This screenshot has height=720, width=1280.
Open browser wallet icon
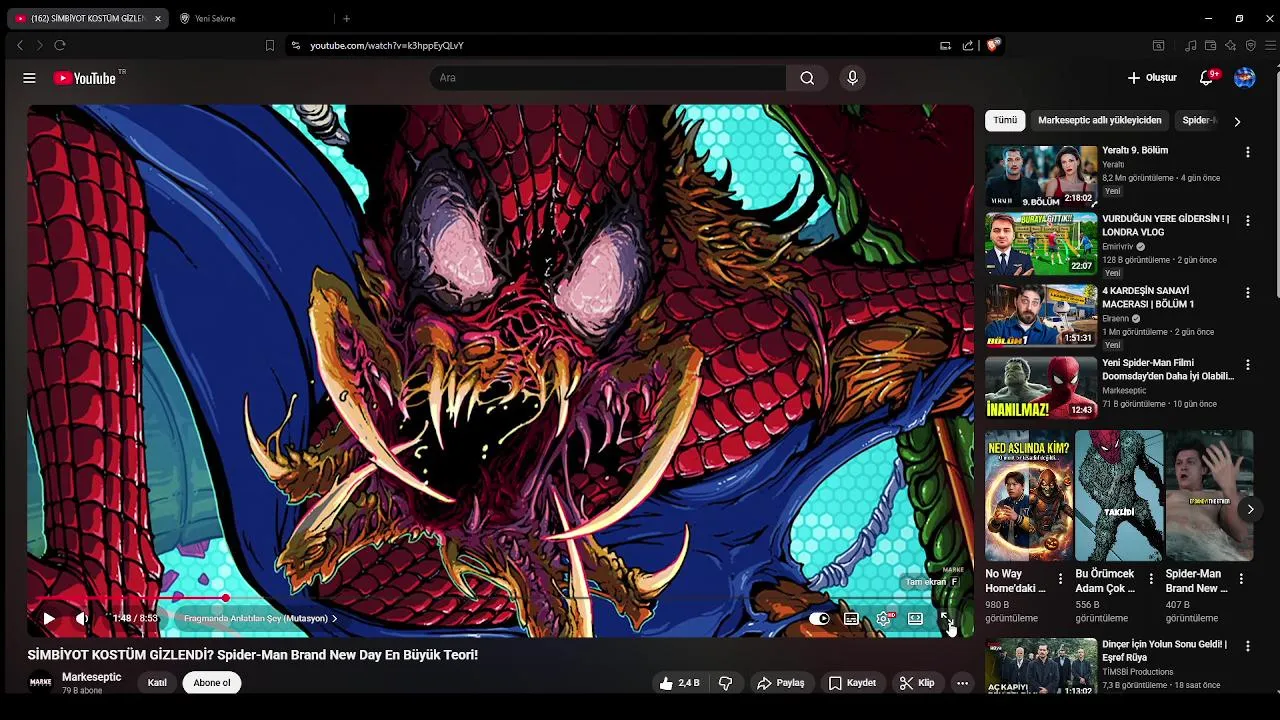pos(1210,45)
